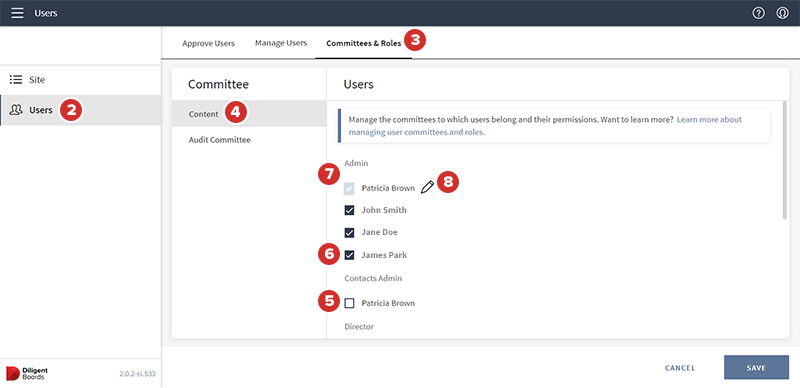
Task: Click the help question mark icon
Action: pyautogui.click(x=759, y=13)
